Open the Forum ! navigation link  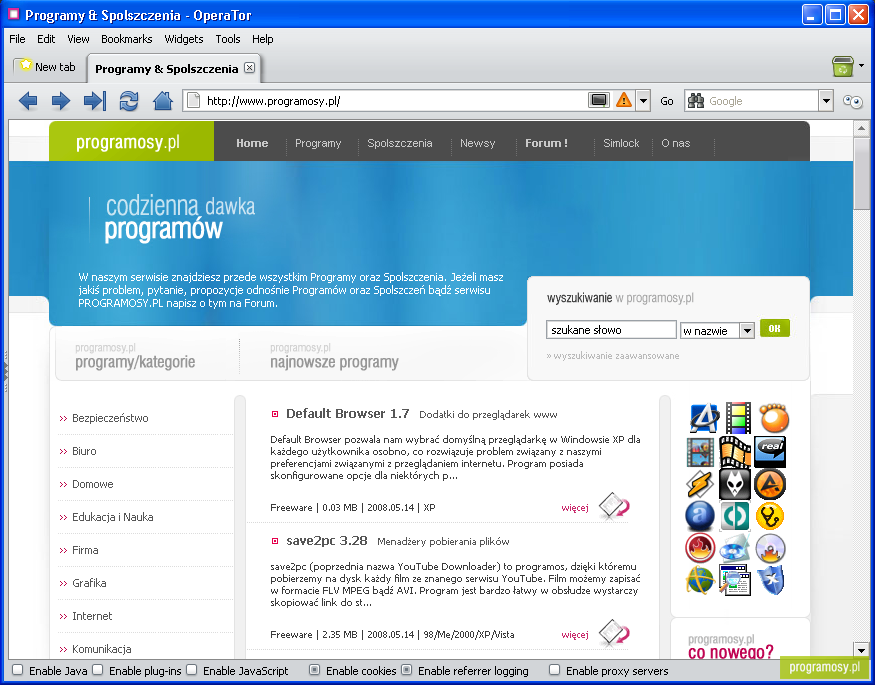546,143
